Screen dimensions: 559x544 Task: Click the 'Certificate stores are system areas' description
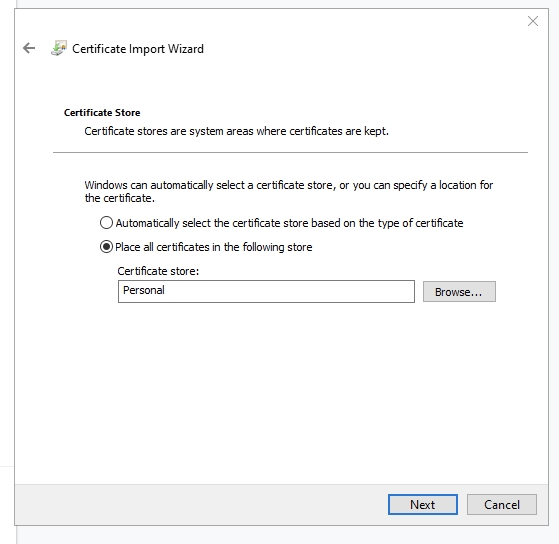236,131
